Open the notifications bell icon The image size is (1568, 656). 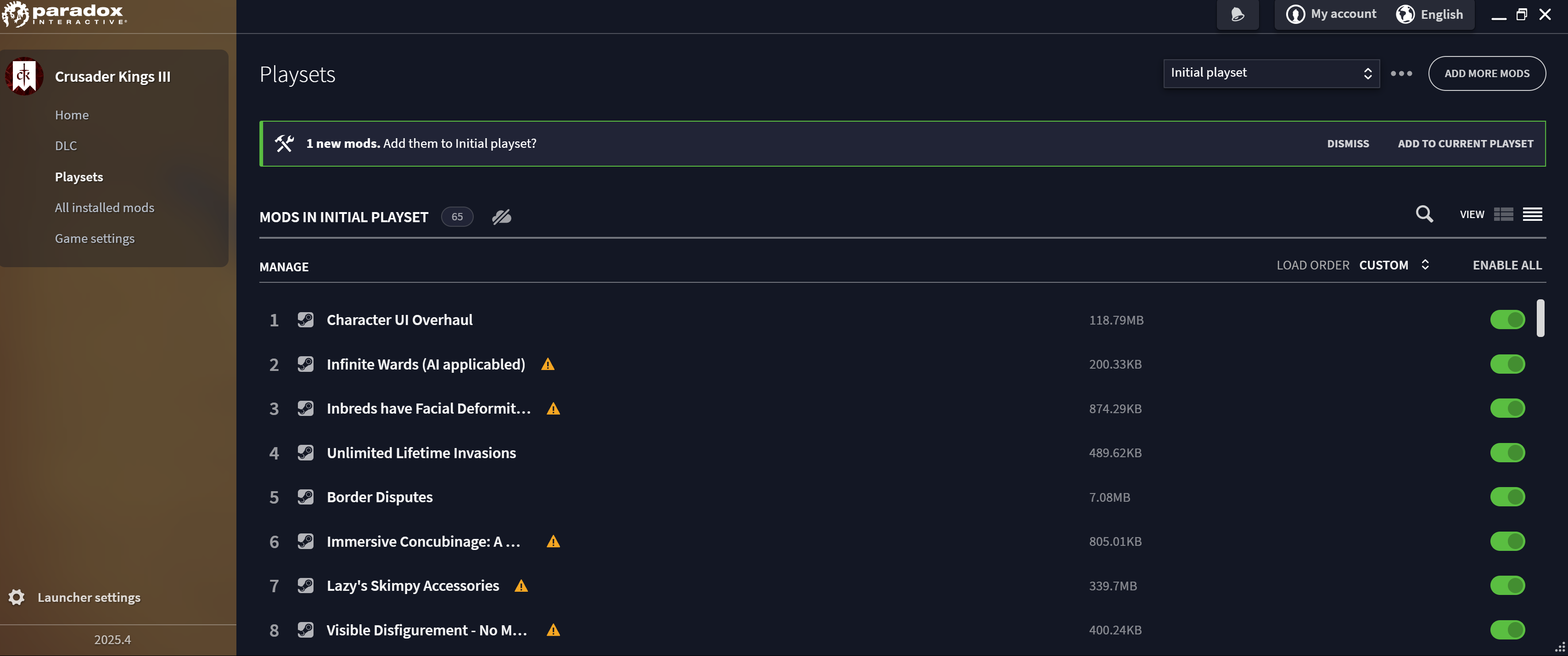click(x=1237, y=14)
